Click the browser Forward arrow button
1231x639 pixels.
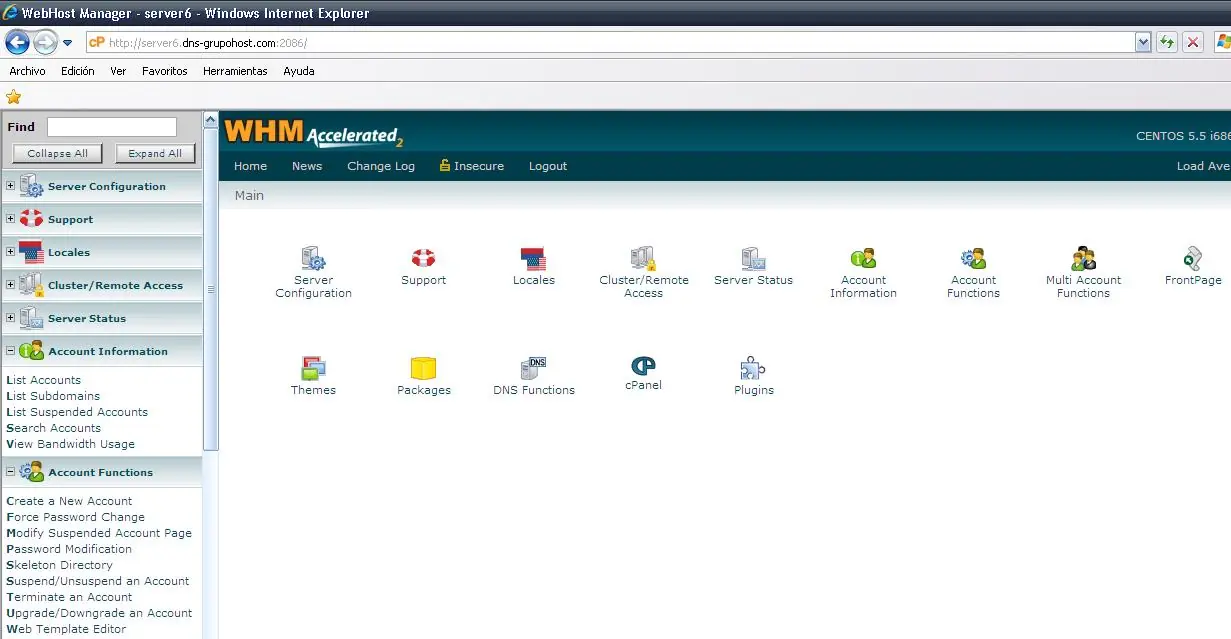click(45, 42)
